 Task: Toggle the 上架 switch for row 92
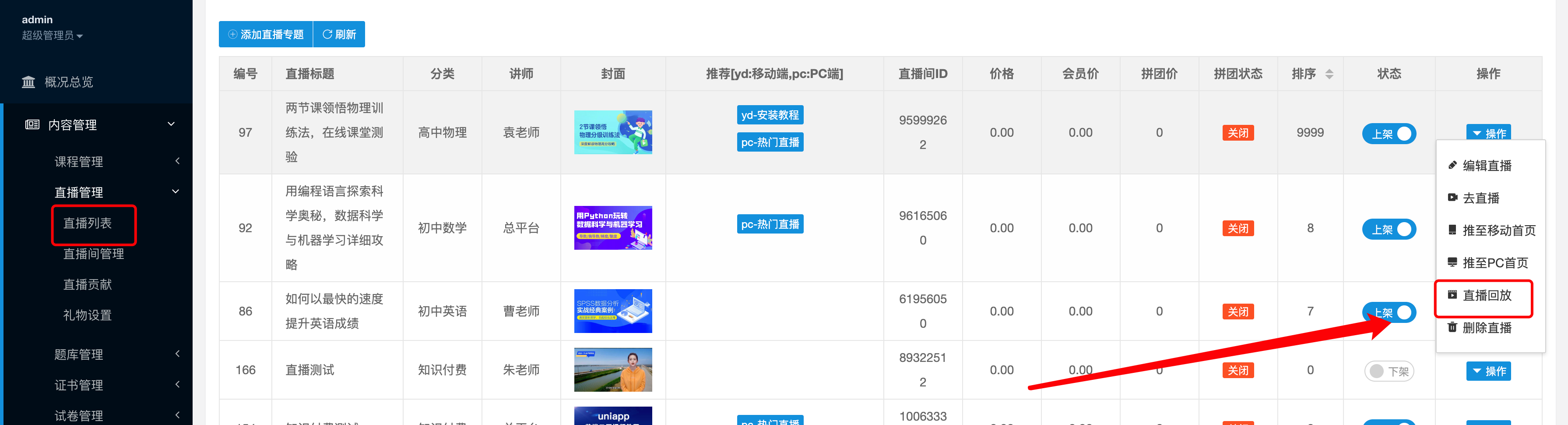click(1389, 229)
